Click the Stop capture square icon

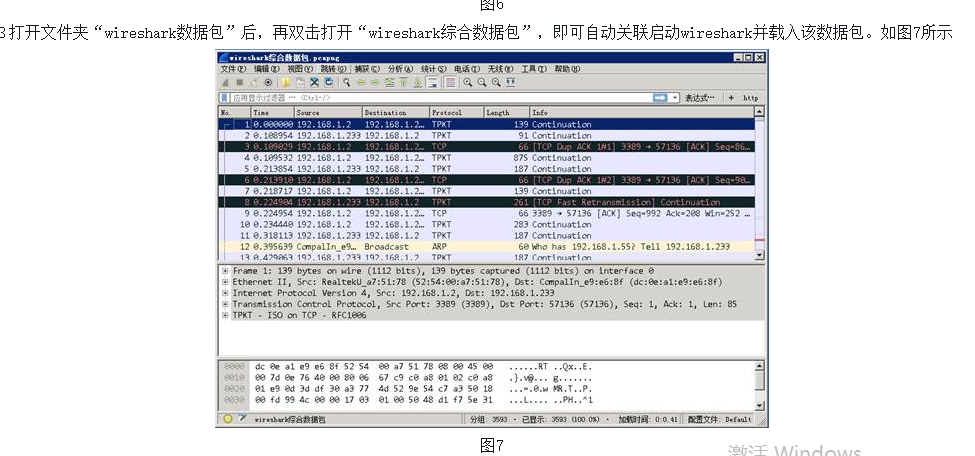pyautogui.click(x=239, y=82)
